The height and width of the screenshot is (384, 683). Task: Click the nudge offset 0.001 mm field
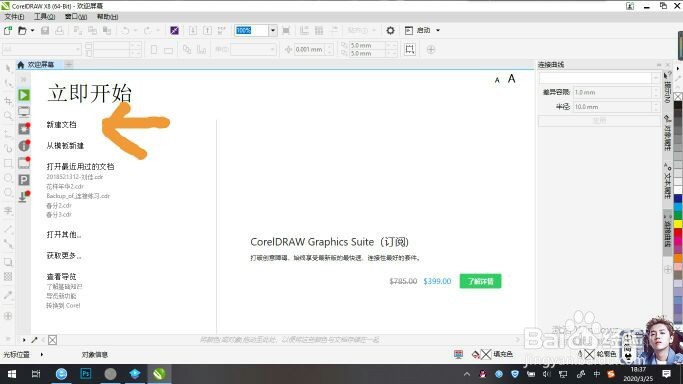click(309, 50)
